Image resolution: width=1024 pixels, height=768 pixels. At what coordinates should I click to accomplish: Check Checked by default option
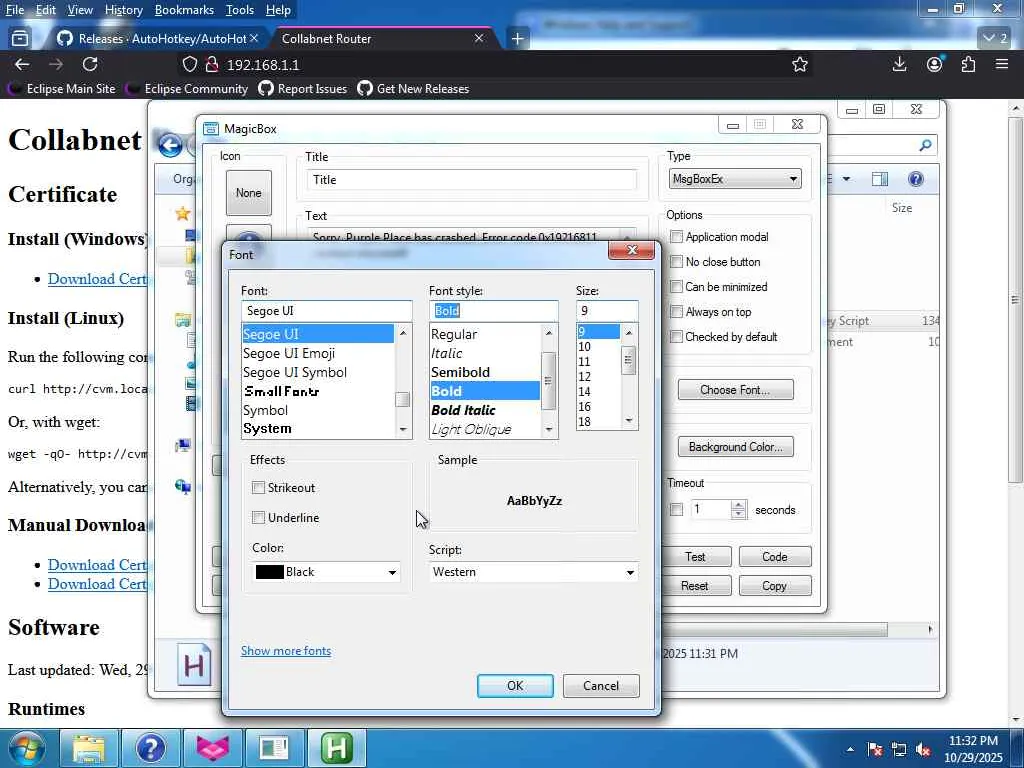677,336
